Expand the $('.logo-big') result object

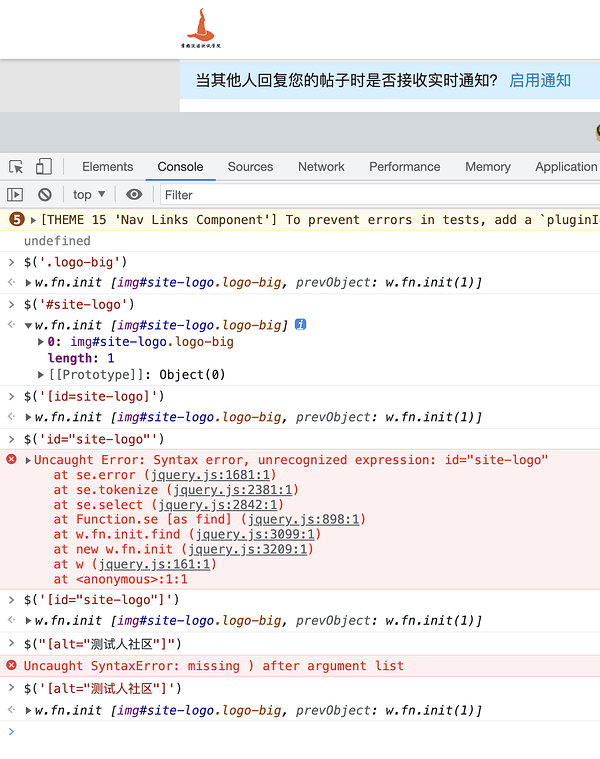pos(29,283)
